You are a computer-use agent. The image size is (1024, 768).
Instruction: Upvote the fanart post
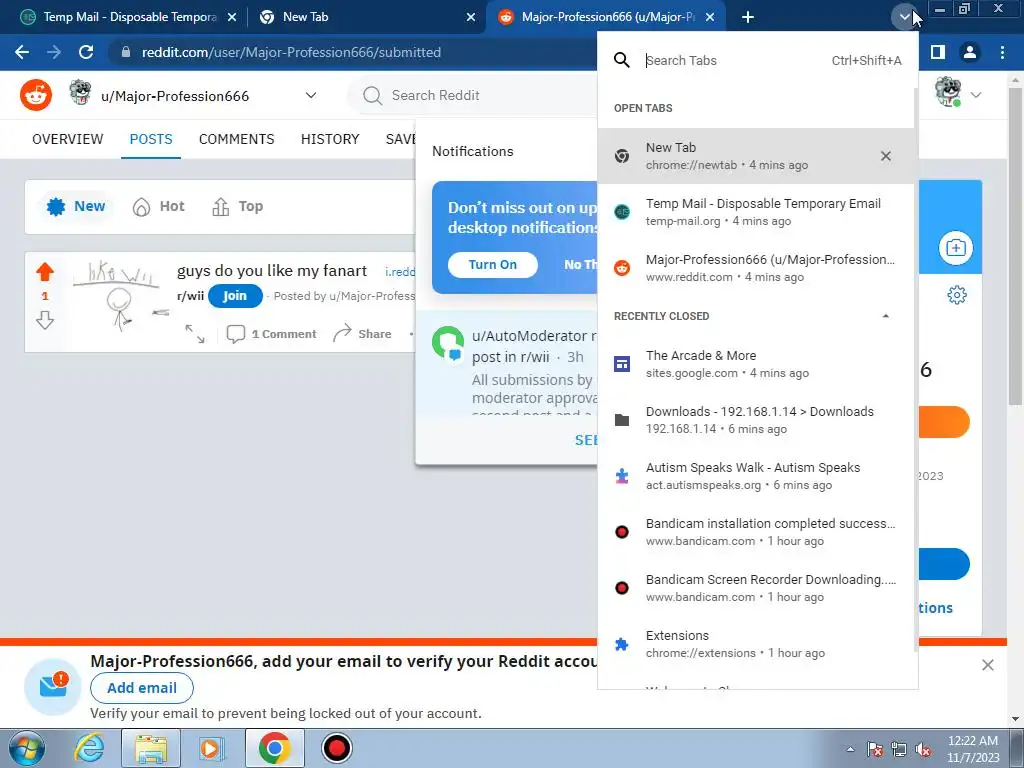(x=45, y=271)
